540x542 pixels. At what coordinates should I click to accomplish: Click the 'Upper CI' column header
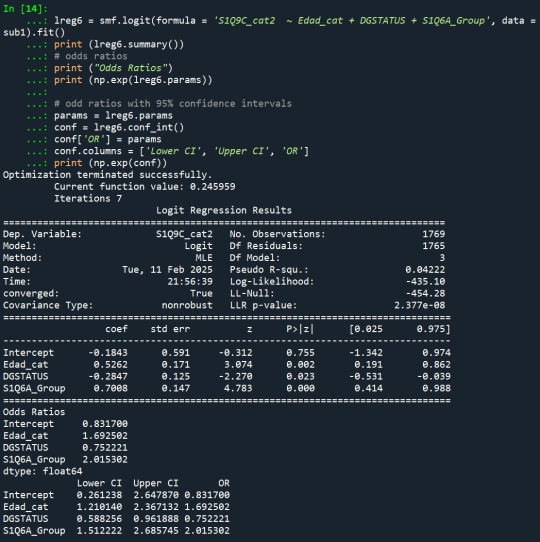click(156, 483)
